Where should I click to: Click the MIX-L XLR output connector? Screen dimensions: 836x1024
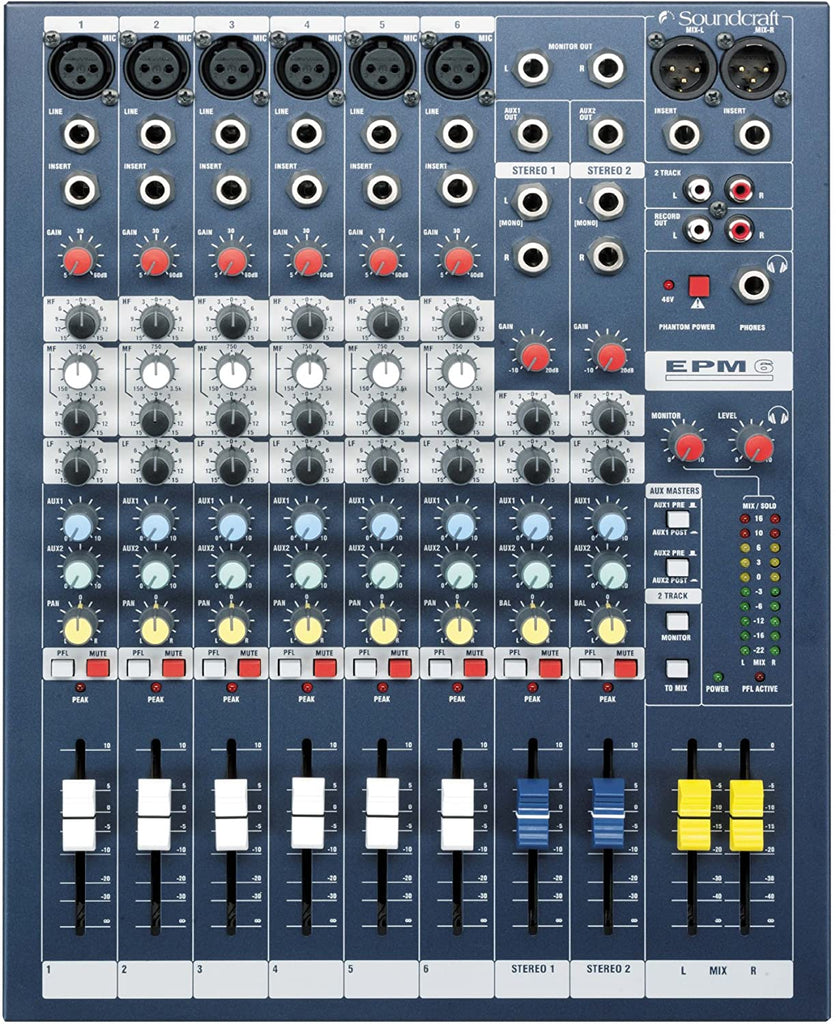click(683, 70)
